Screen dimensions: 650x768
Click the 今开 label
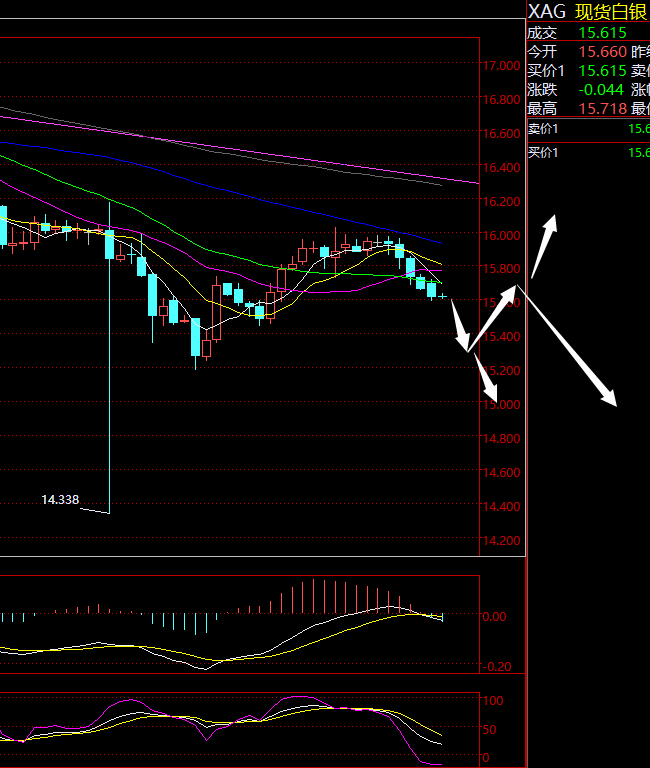click(x=542, y=52)
